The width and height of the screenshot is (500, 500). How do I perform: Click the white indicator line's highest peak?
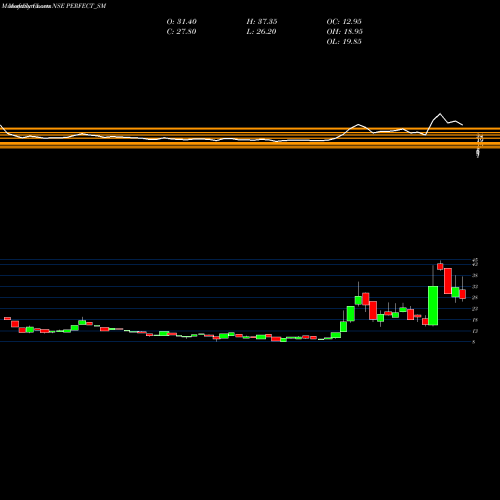tap(440, 114)
